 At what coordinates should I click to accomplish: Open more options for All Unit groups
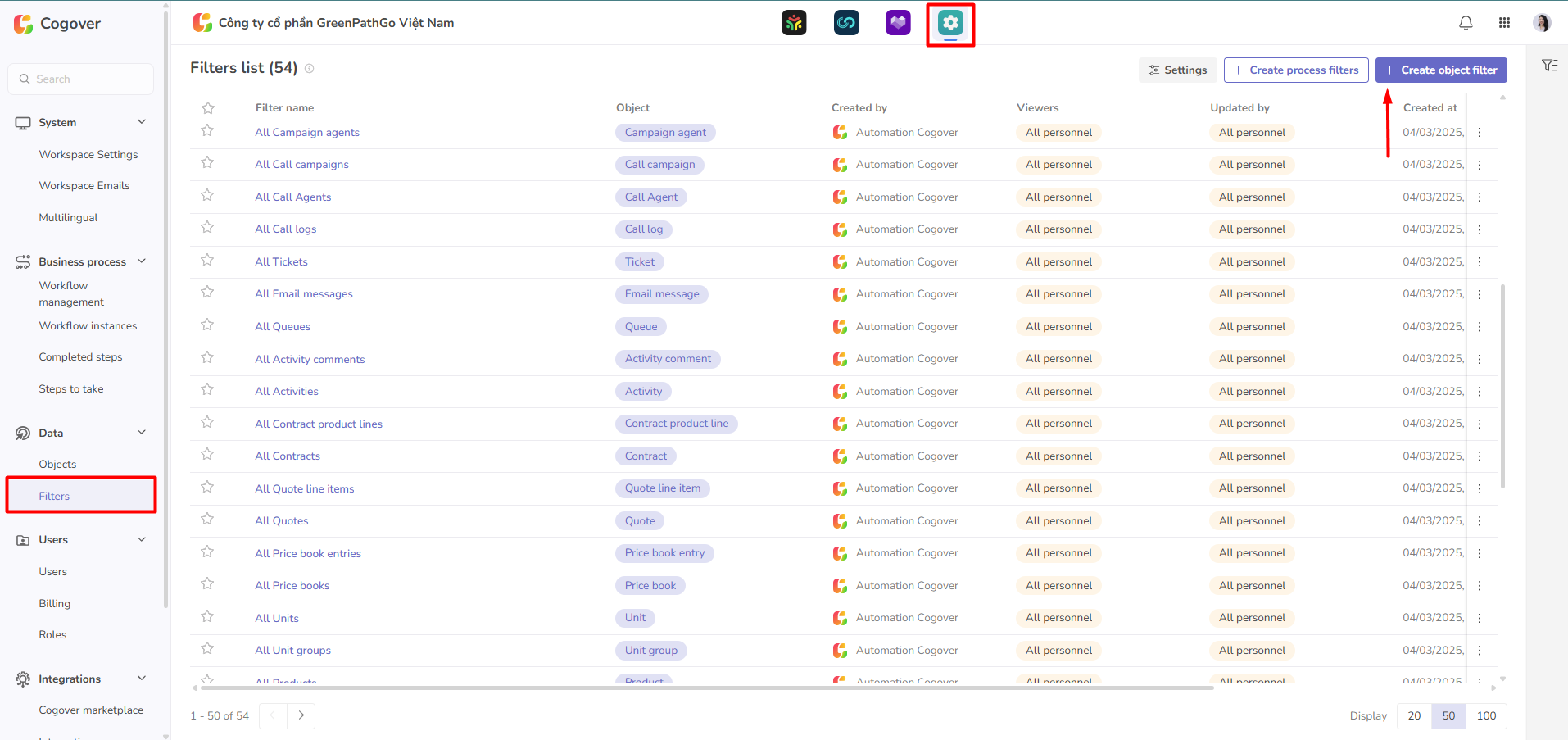[1480, 651]
